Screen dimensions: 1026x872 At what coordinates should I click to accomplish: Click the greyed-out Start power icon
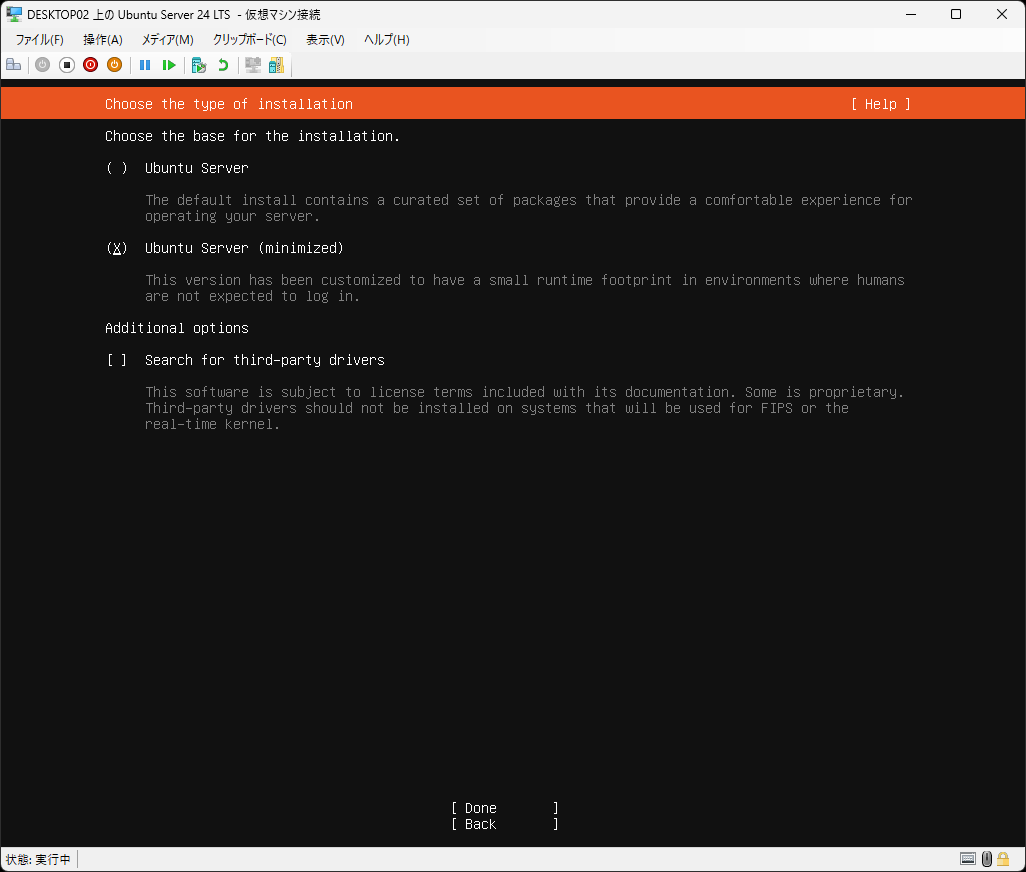tap(43, 65)
